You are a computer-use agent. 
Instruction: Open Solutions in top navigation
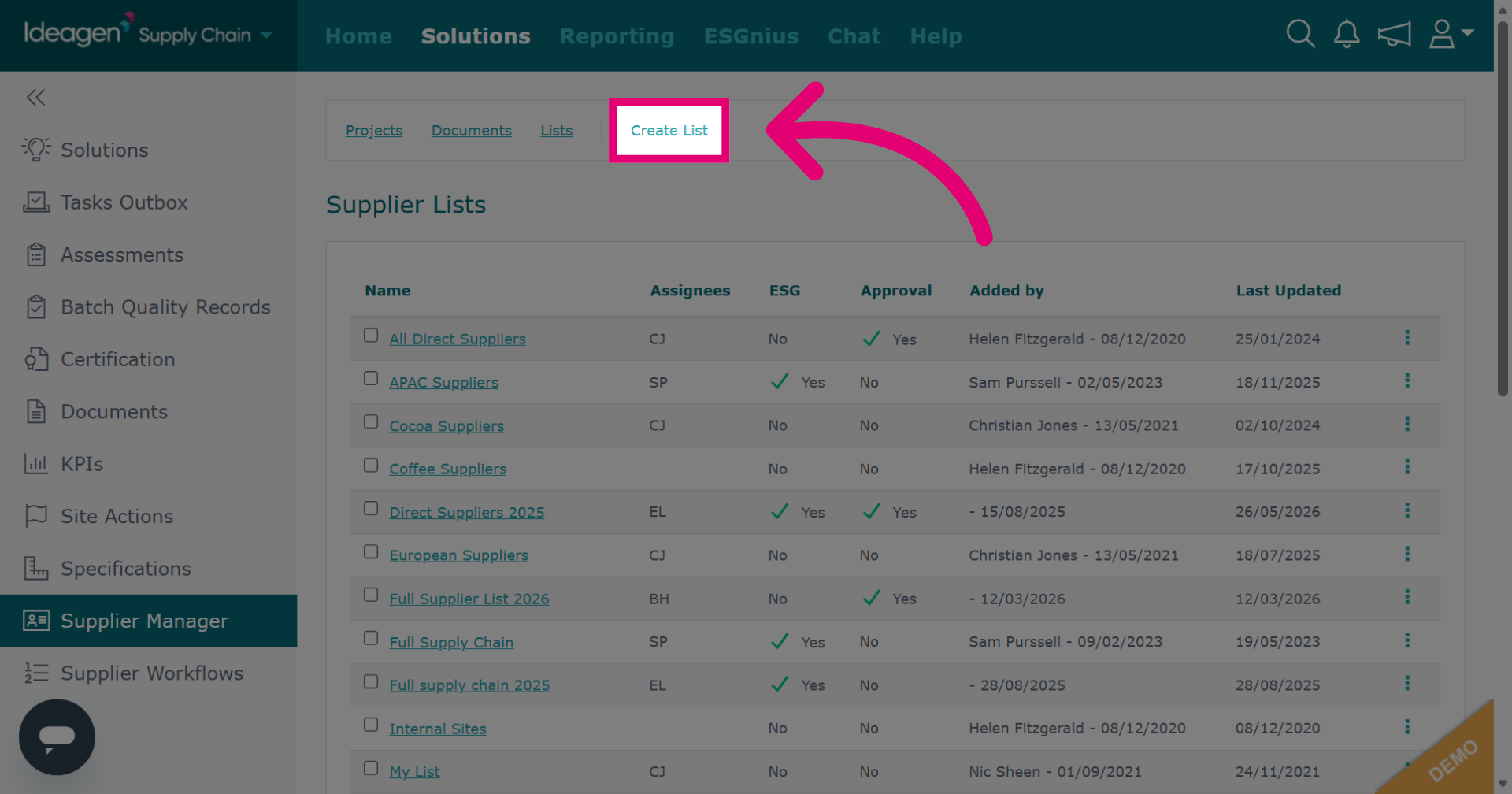[x=476, y=36]
